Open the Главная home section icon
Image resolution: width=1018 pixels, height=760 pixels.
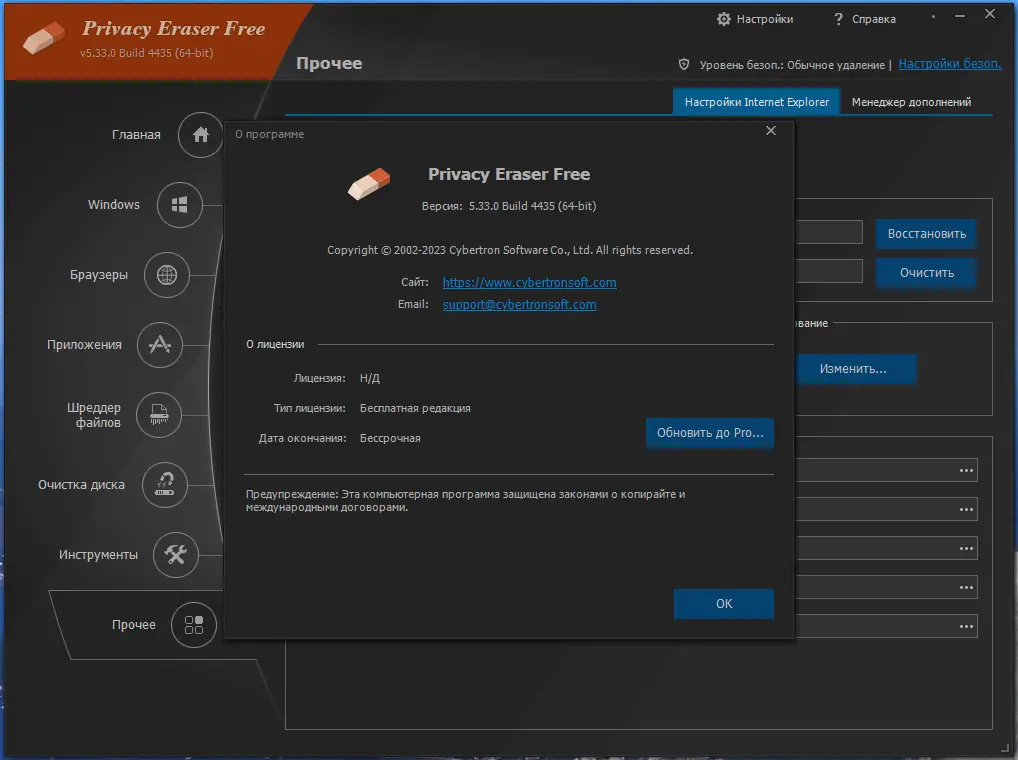coord(201,135)
